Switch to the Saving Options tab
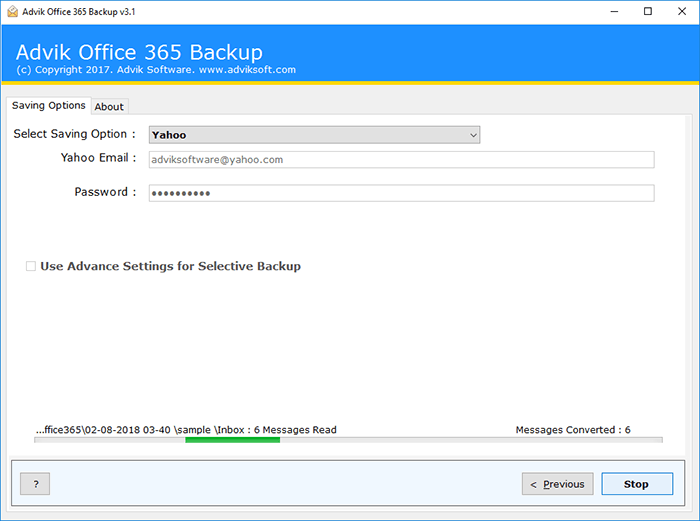Image resolution: width=700 pixels, height=521 pixels. click(x=49, y=105)
